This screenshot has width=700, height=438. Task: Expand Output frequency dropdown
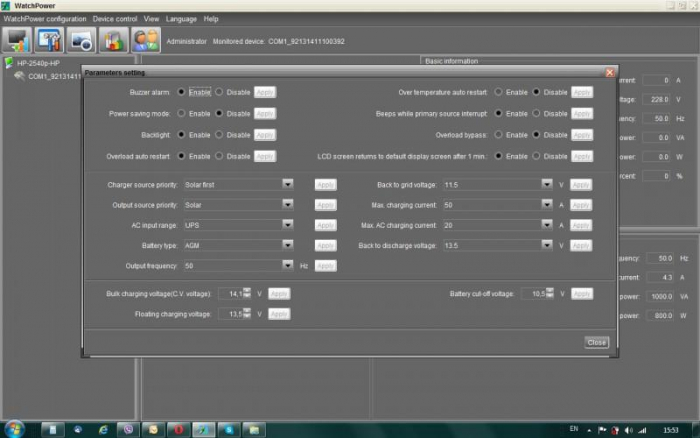click(x=288, y=265)
